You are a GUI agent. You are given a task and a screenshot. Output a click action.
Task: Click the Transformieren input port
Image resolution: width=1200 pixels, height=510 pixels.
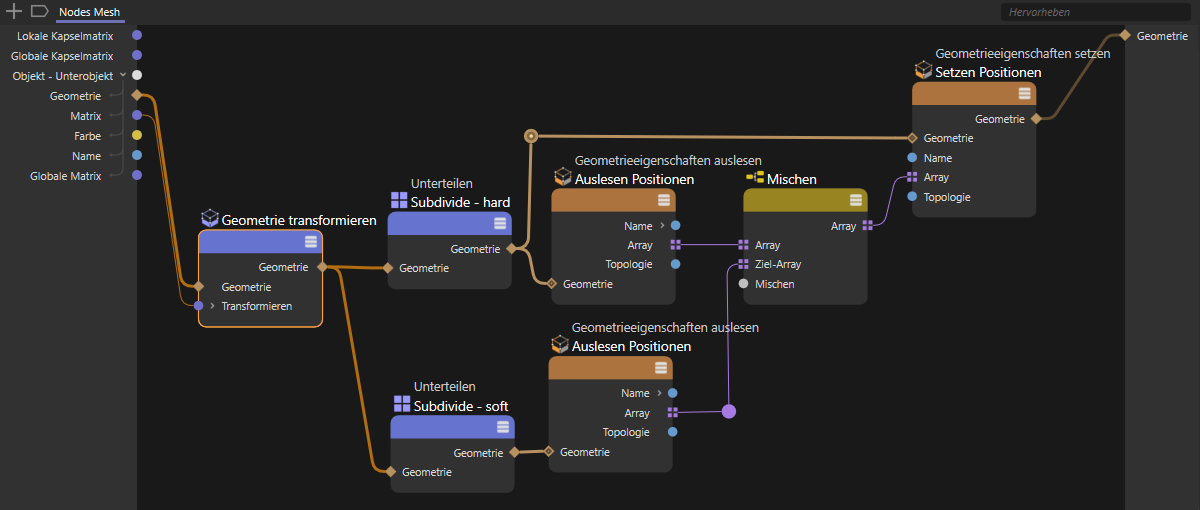point(198,306)
